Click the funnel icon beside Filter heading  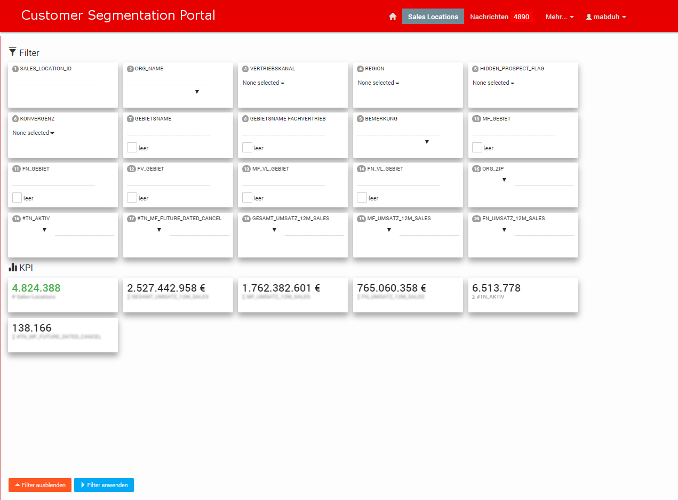tap(12, 51)
